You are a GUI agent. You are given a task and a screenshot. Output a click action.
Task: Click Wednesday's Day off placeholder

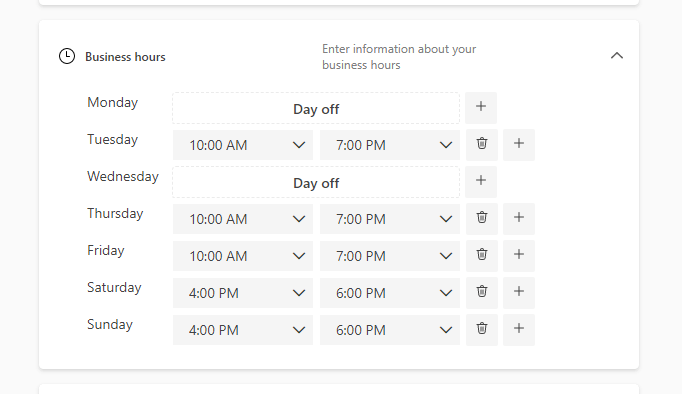pyautogui.click(x=316, y=182)
